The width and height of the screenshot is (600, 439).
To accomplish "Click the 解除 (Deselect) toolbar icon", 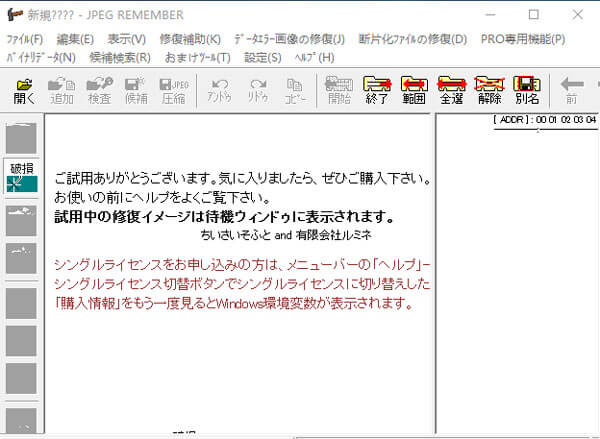I will click(x=489, y=91).
